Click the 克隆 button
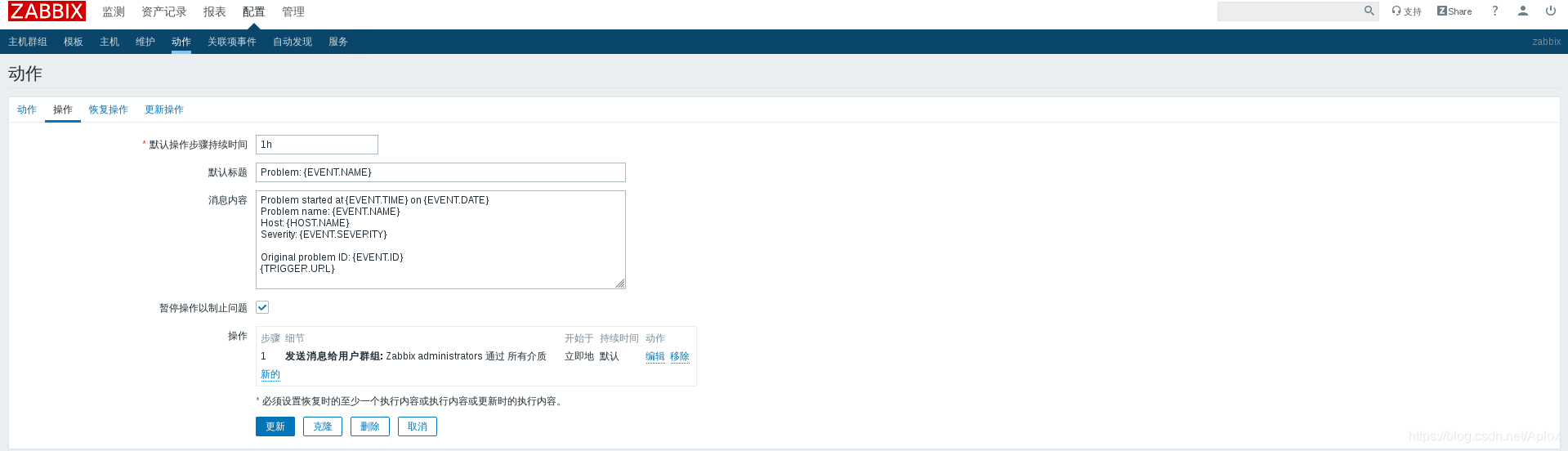 (323, 426)
